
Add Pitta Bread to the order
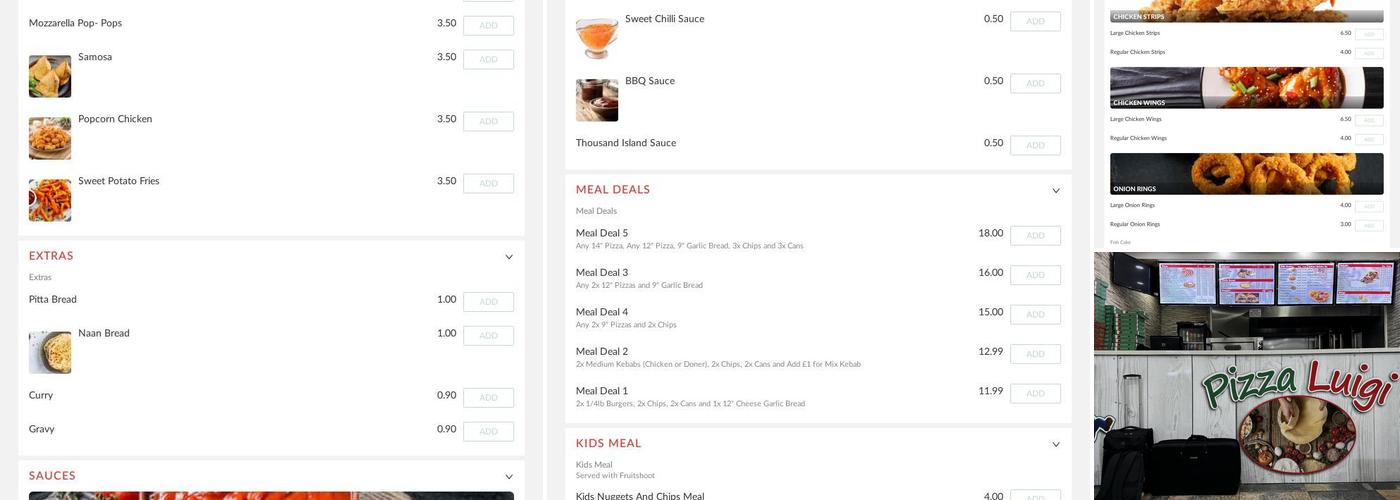coord(488,302)
